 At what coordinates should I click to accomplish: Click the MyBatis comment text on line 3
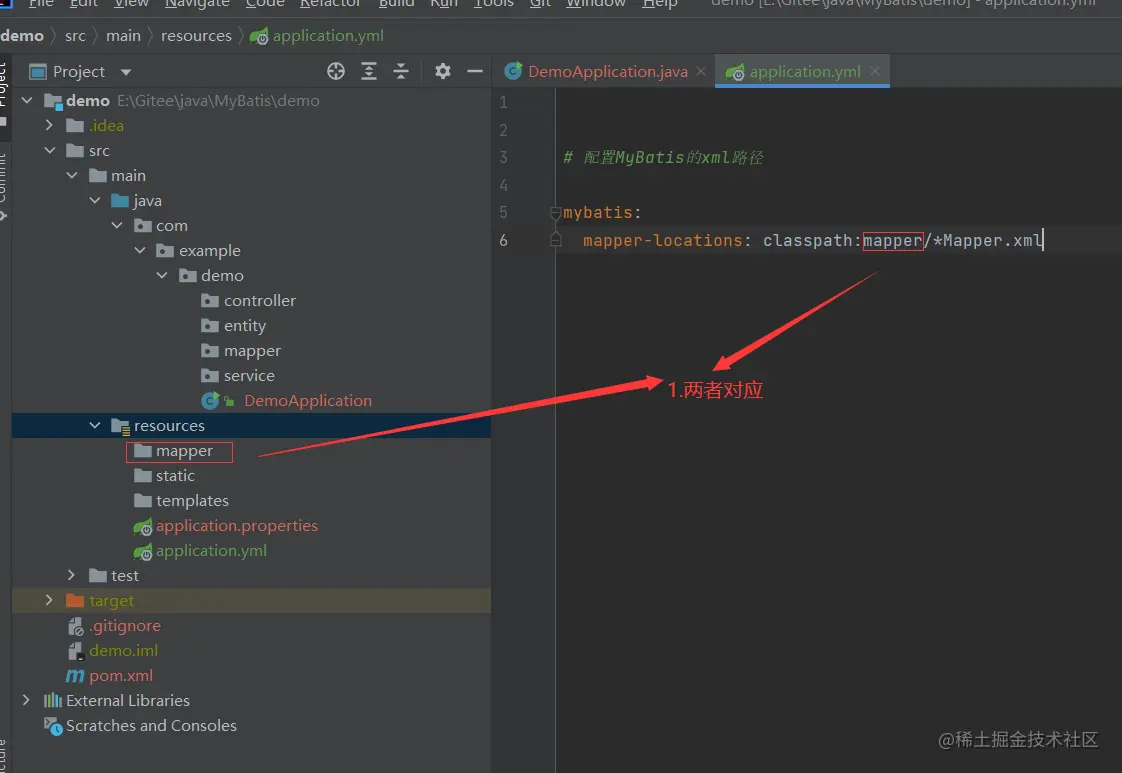(x=663, y=157)
